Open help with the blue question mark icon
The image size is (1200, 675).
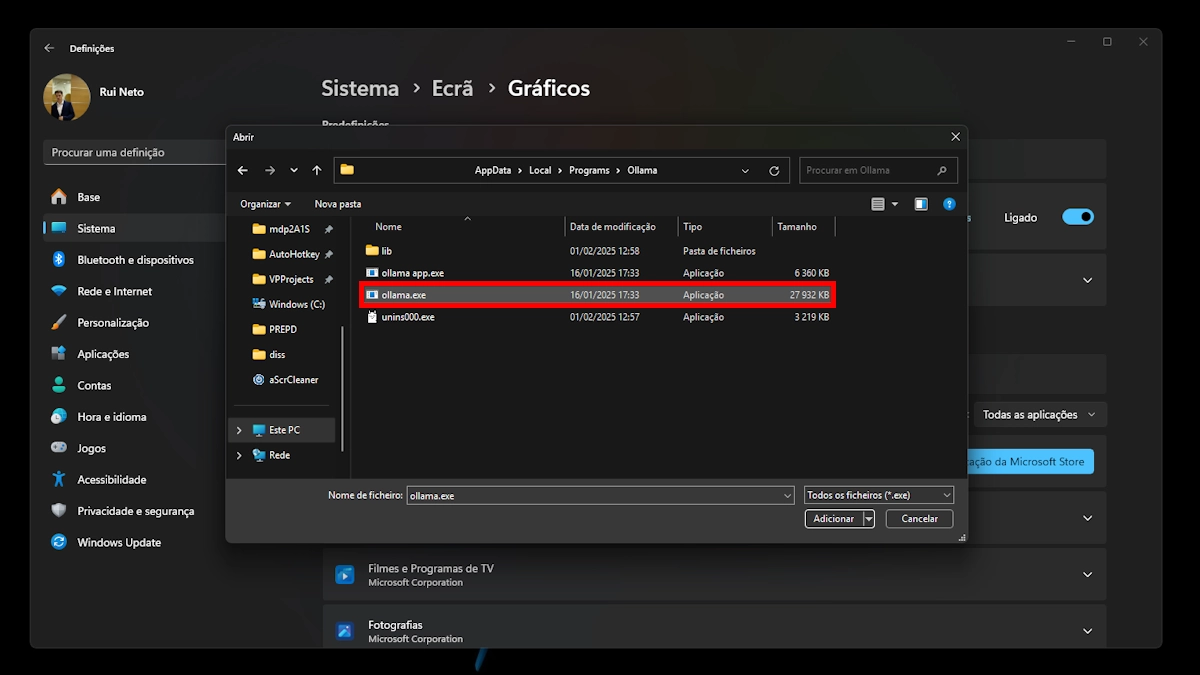pyautogui.click(x=949, y=204)
